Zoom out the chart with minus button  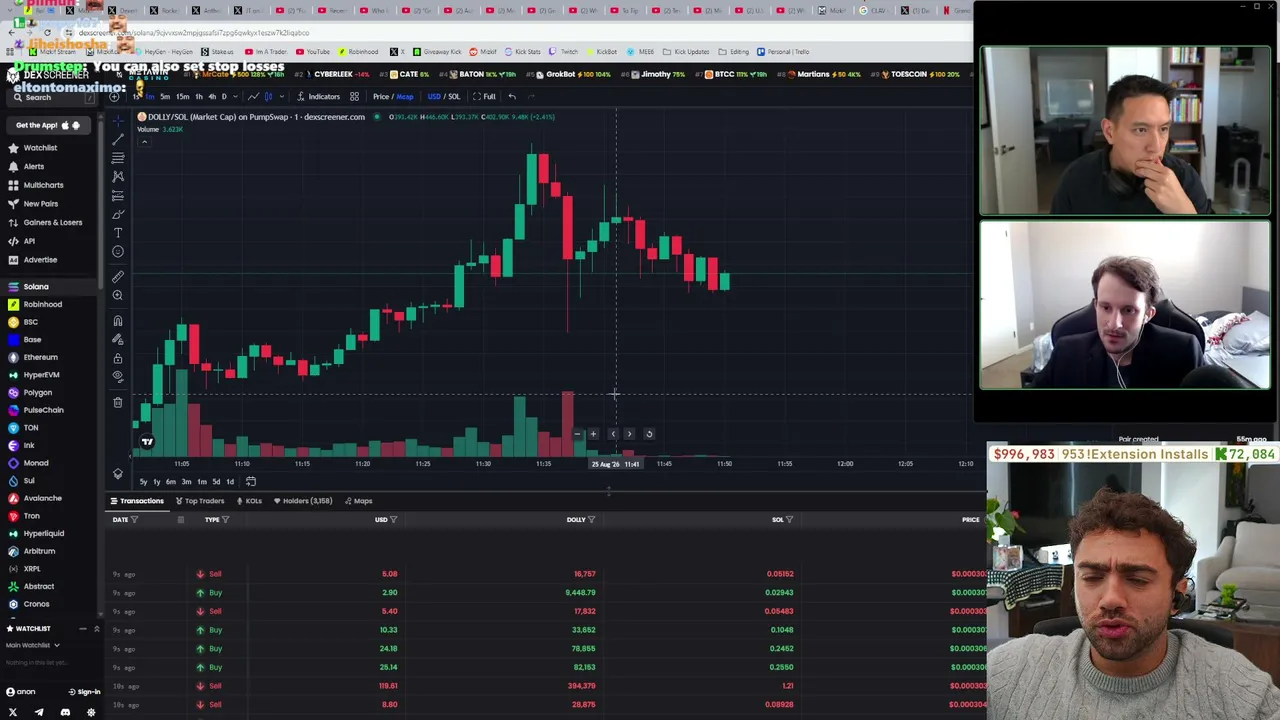pos(575,434)
